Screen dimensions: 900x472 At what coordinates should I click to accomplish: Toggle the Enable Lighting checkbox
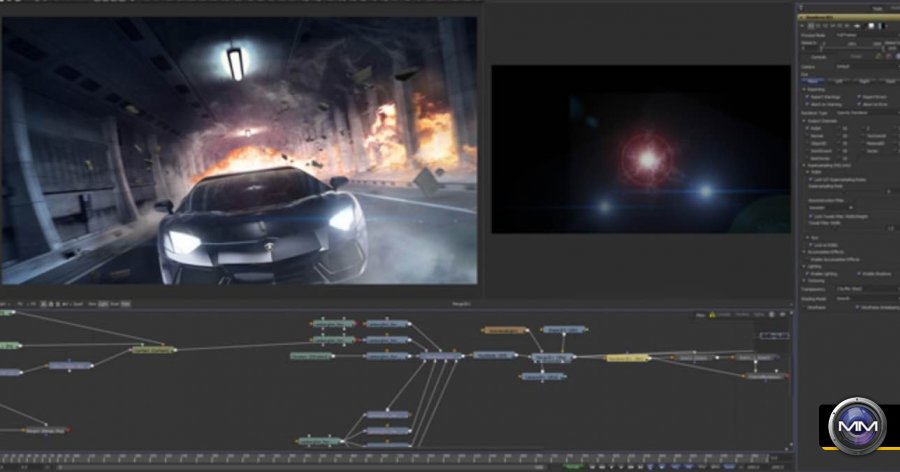coord(808,274)
